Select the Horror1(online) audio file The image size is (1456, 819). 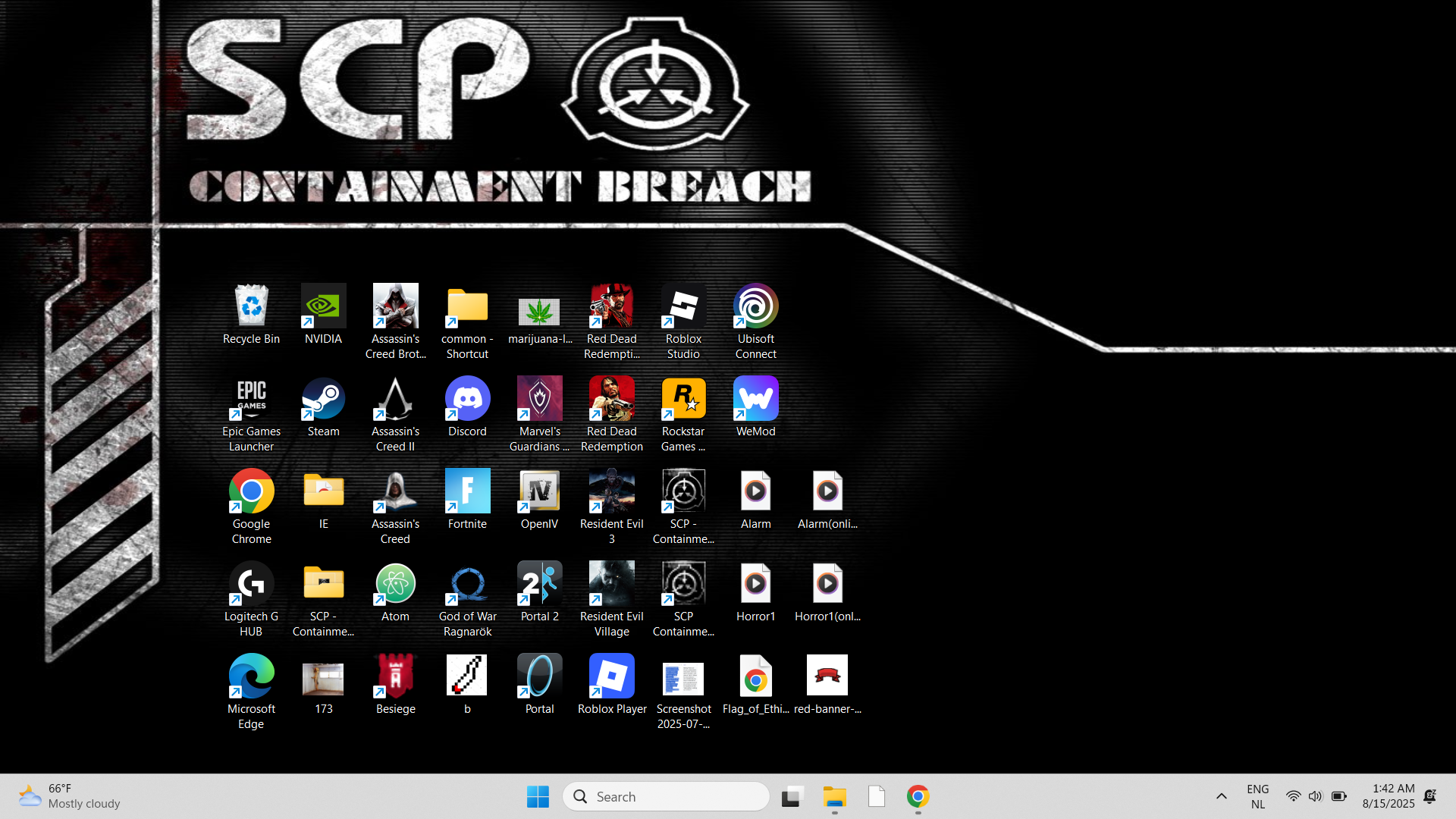827,592
